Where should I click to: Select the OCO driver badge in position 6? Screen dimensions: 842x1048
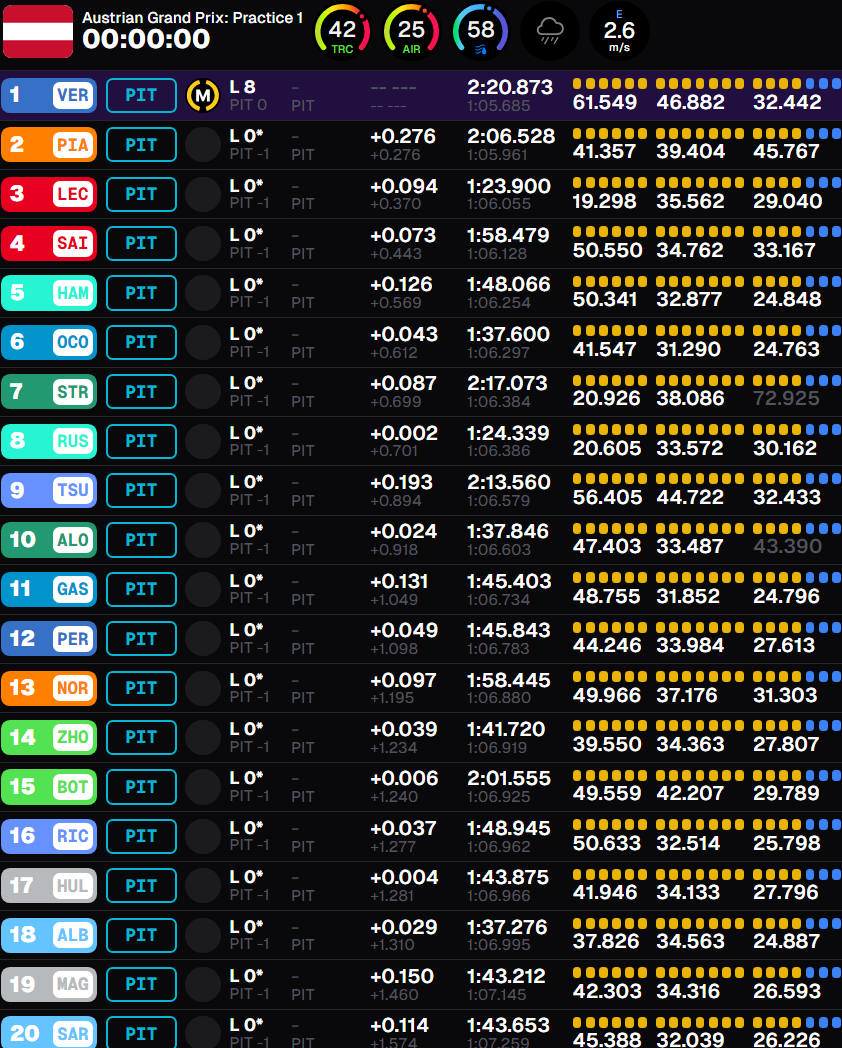(x=49, y=342)
